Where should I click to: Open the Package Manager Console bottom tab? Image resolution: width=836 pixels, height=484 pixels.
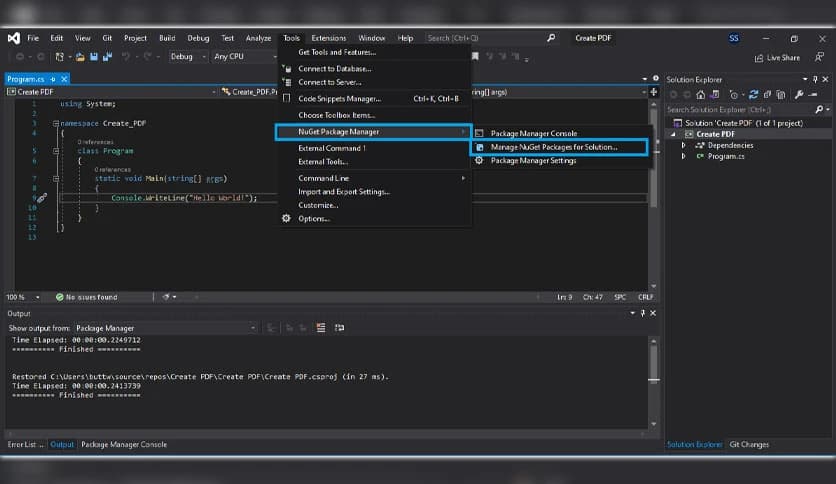click(x=124, y=445)
